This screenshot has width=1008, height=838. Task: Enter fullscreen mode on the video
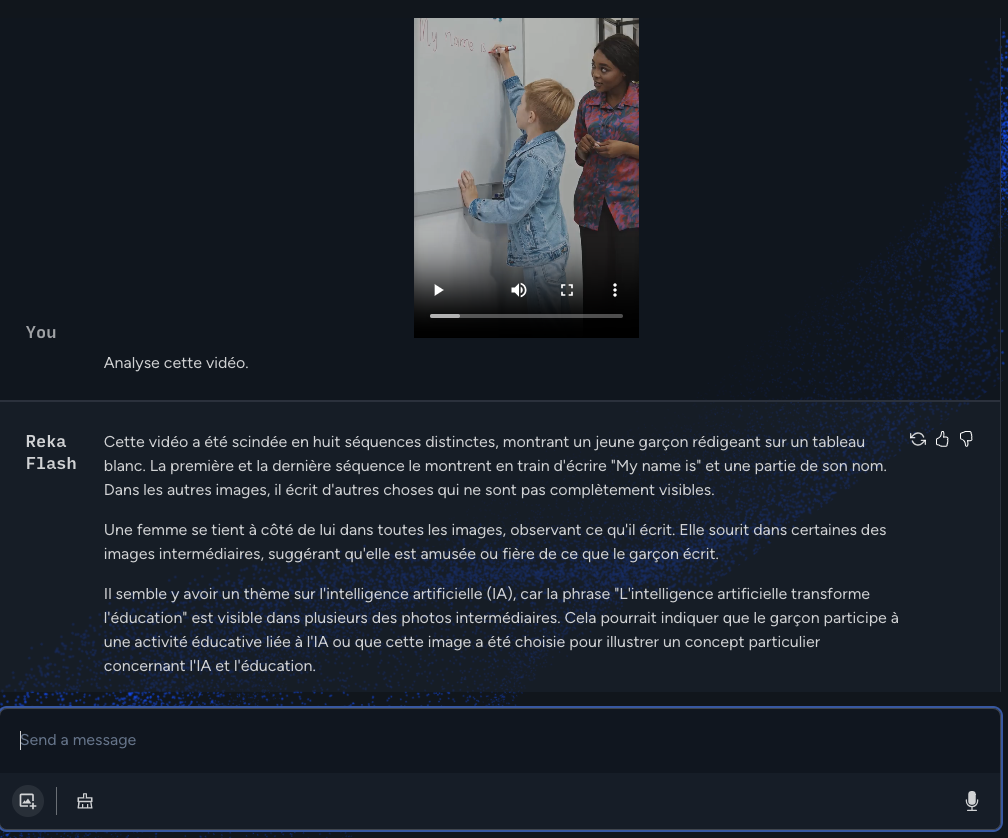[x=567, y=290]
